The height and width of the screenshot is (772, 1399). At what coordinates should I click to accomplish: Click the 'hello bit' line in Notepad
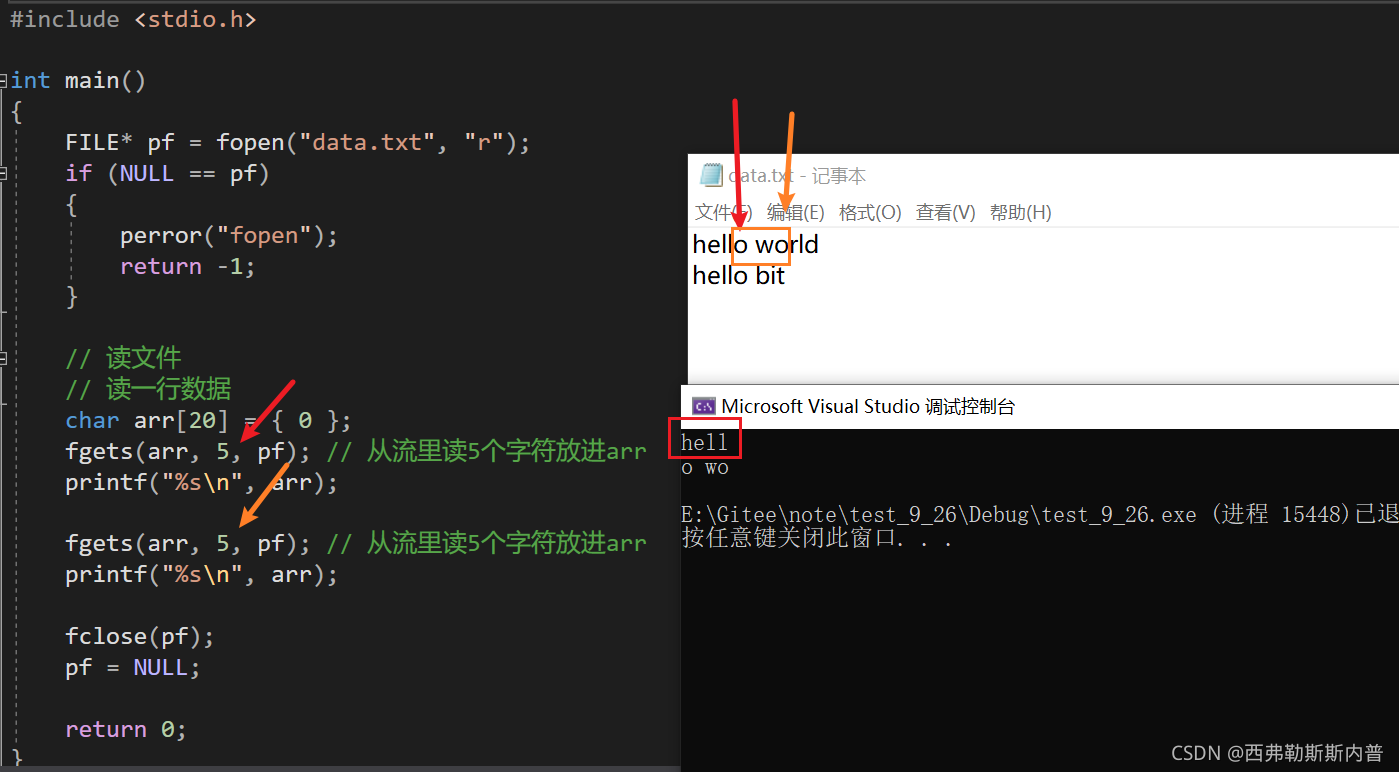click(x=739, y=275)
